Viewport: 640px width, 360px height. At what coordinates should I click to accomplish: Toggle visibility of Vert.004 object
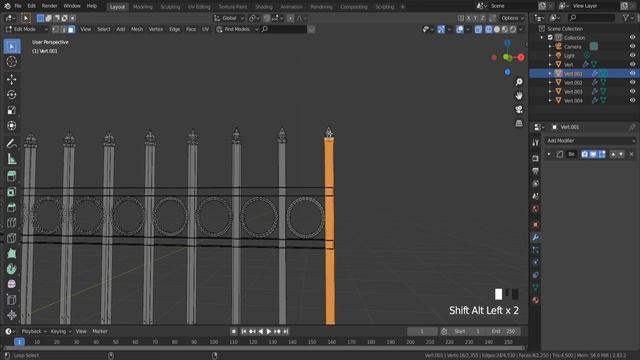[x=632, y=100]
